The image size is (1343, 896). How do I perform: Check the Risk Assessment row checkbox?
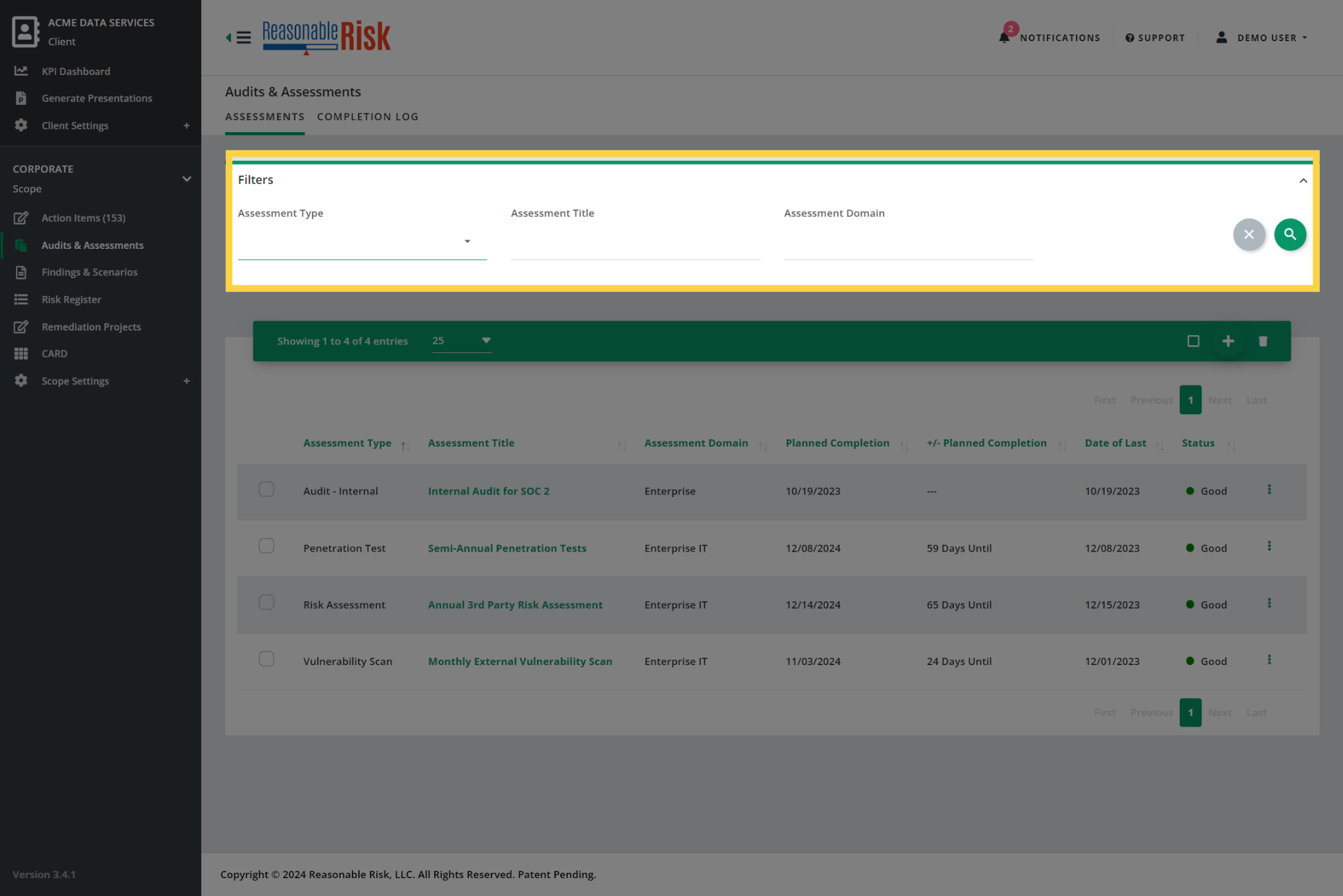[266, 603]
